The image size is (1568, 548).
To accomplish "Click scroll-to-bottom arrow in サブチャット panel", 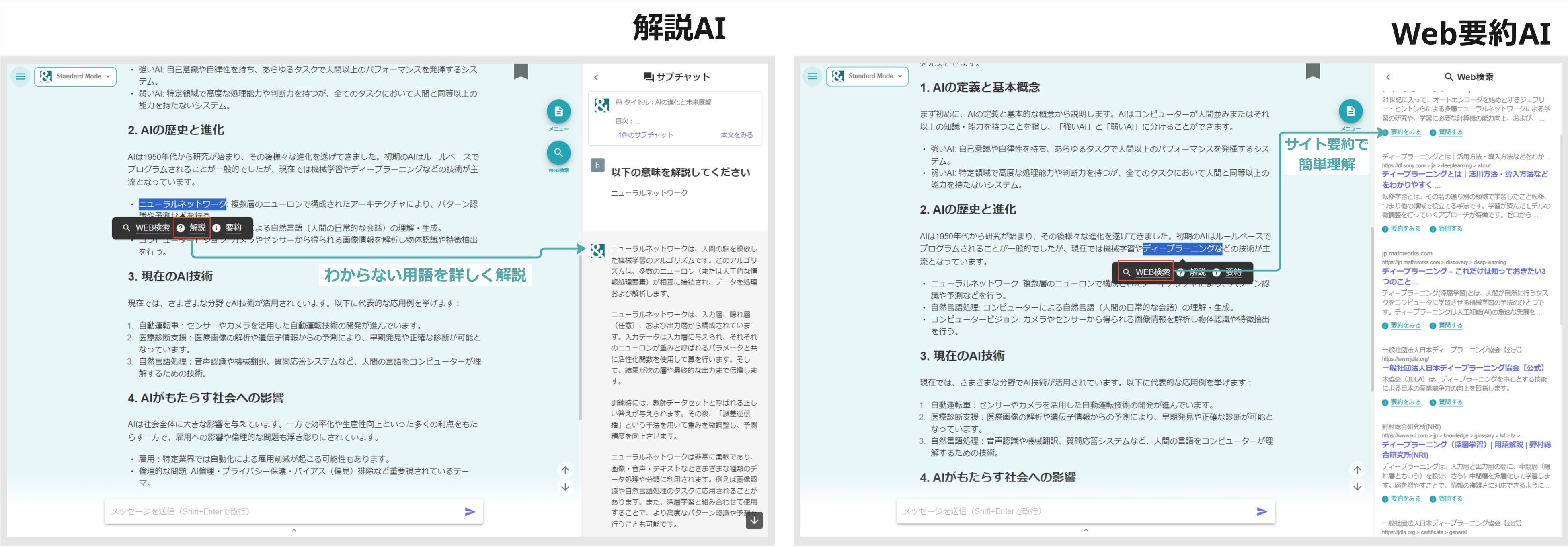I will [x=753, y=520].
